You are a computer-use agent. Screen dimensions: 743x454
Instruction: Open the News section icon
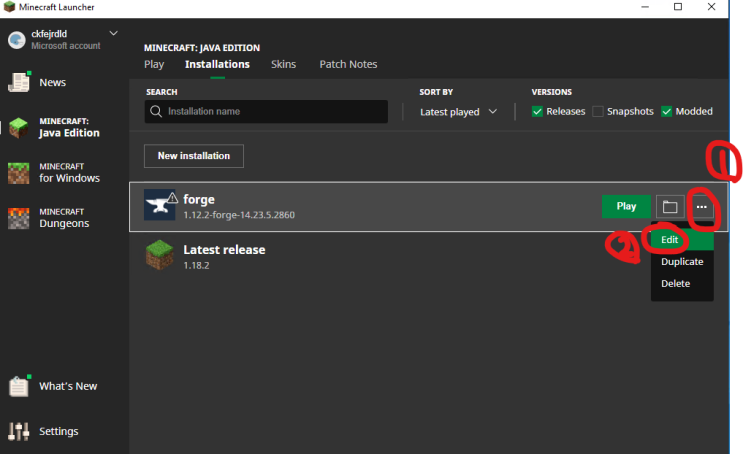19,82
